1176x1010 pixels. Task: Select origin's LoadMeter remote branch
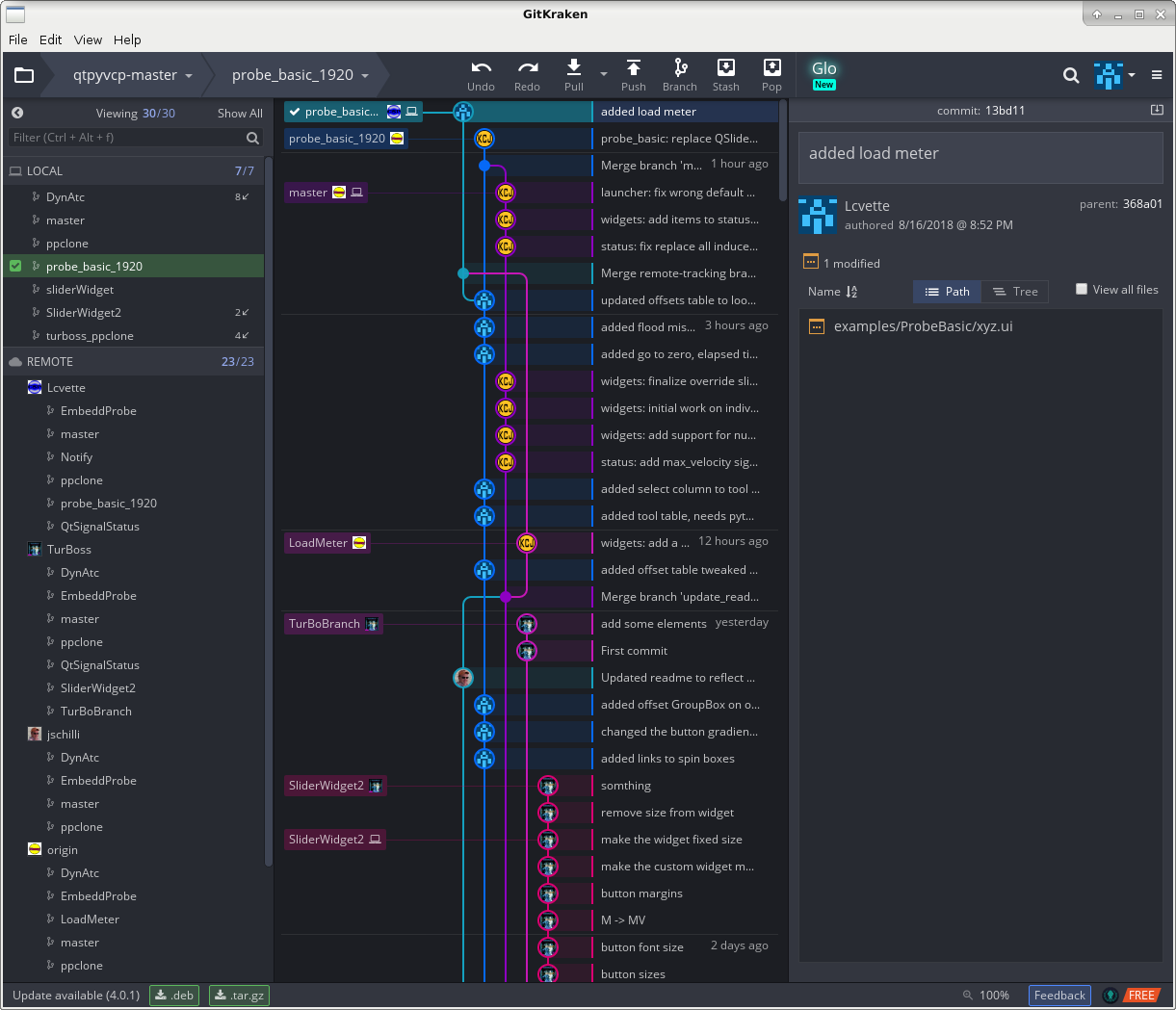90,919
